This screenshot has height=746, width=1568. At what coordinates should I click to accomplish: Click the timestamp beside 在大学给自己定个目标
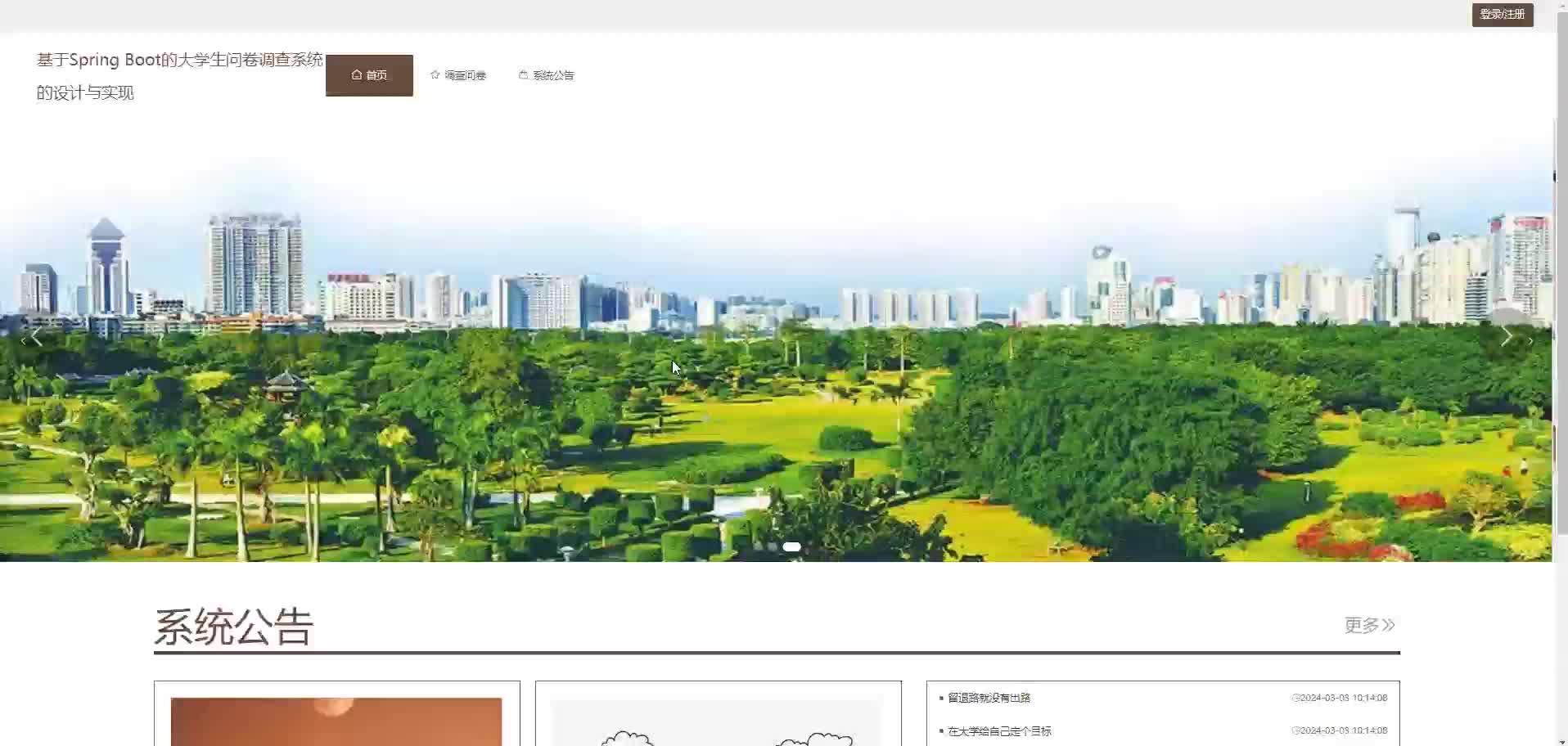click(1339, 730)
